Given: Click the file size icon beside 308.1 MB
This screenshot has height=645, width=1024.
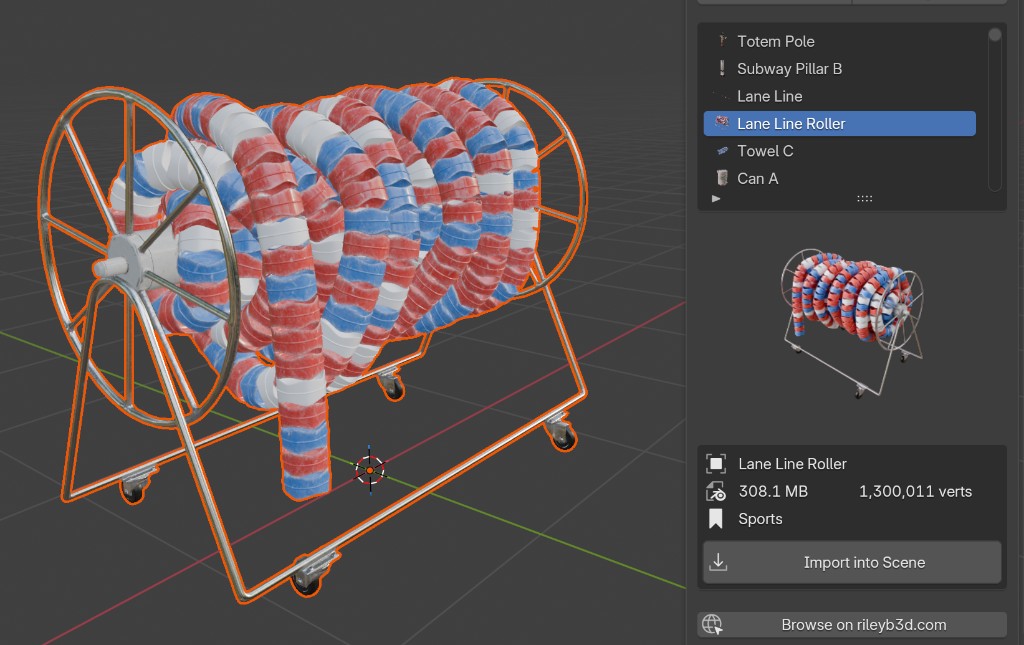Looking at the screenshot, I should (x=716, y=491).
